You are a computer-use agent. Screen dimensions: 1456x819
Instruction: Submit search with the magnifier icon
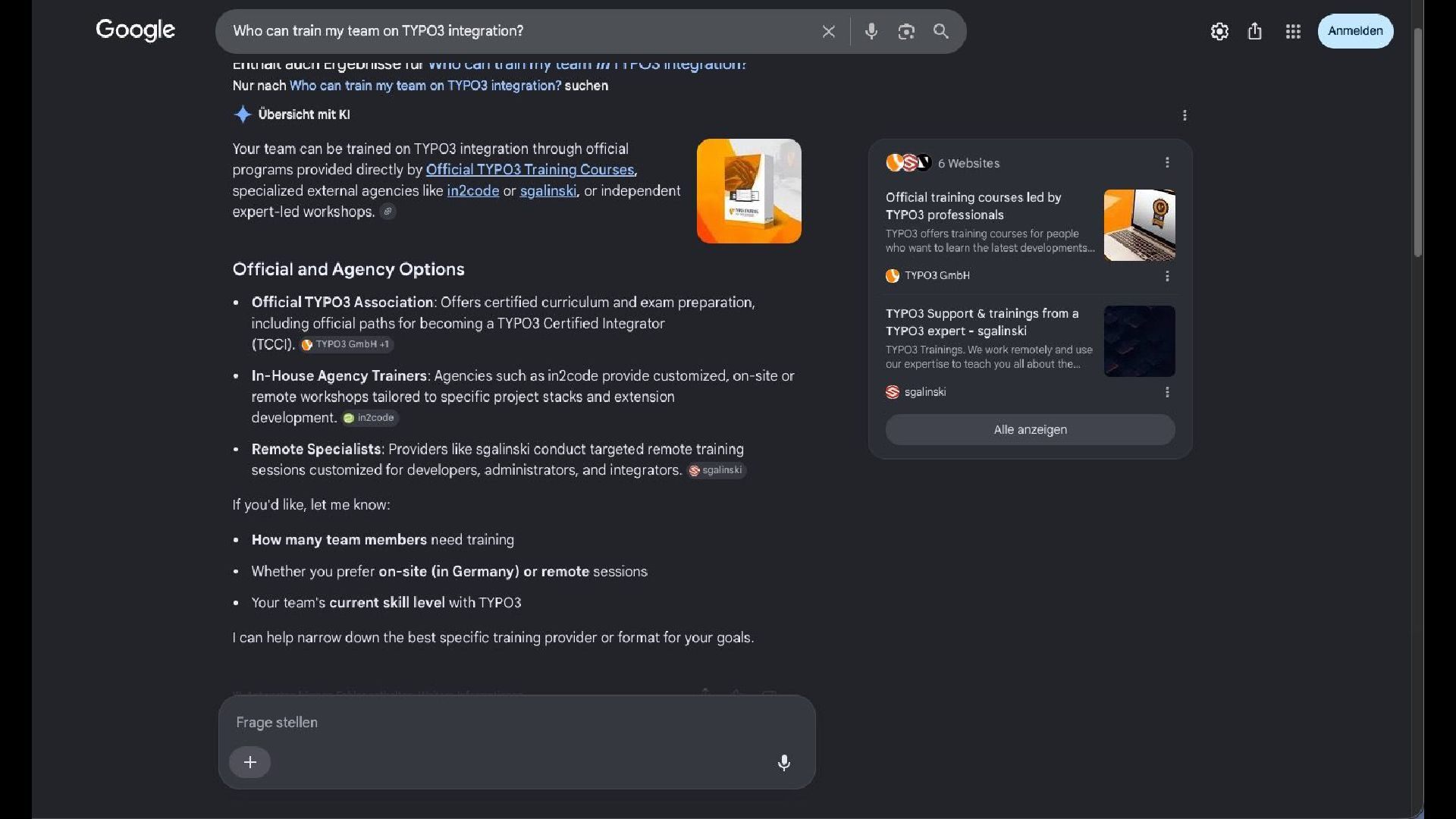point(941,31)
